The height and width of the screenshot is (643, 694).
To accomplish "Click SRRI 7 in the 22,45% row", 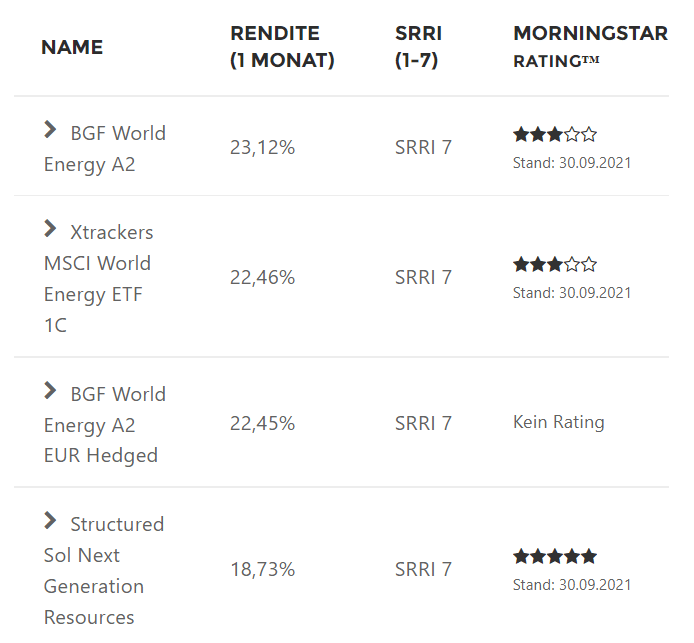I will pyautogui.click(x=423, y=424).
